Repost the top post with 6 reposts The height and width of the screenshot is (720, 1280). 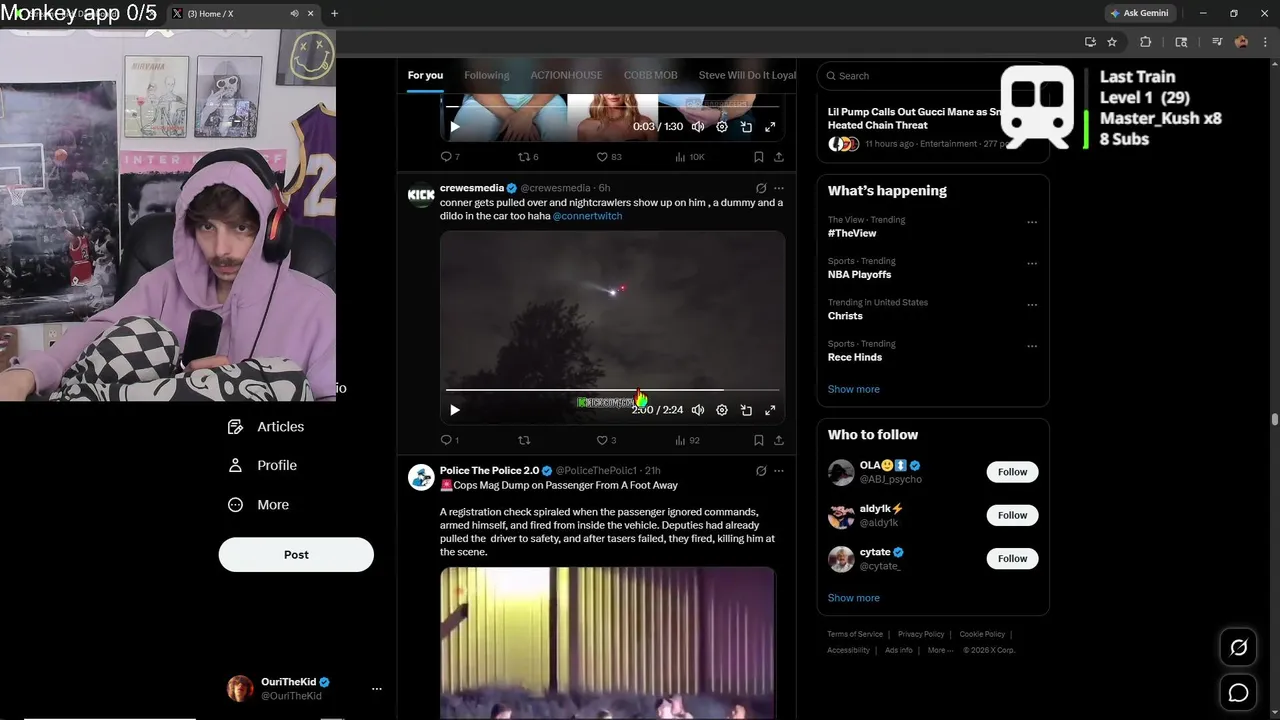[528, 157]
